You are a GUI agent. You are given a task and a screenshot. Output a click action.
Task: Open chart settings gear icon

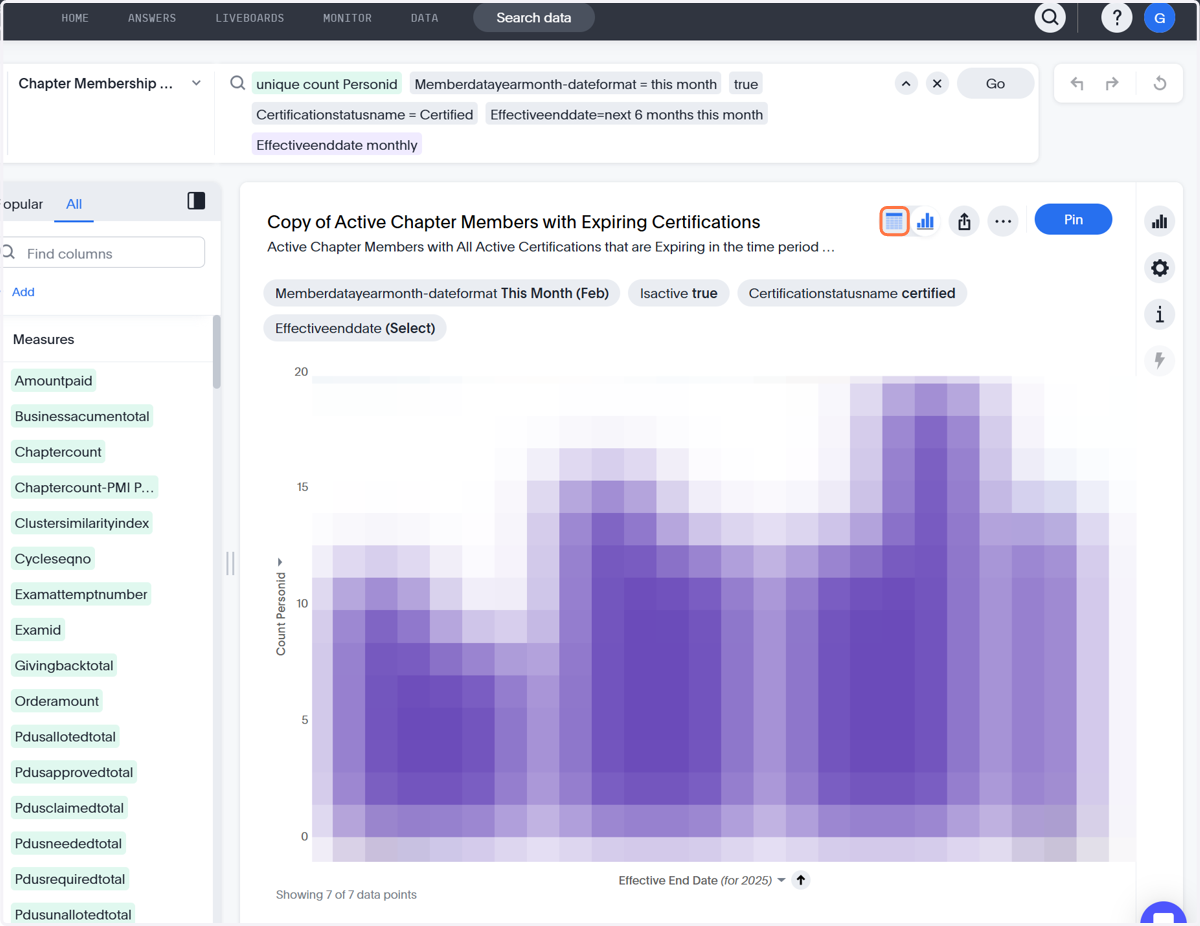(1160, 268)
